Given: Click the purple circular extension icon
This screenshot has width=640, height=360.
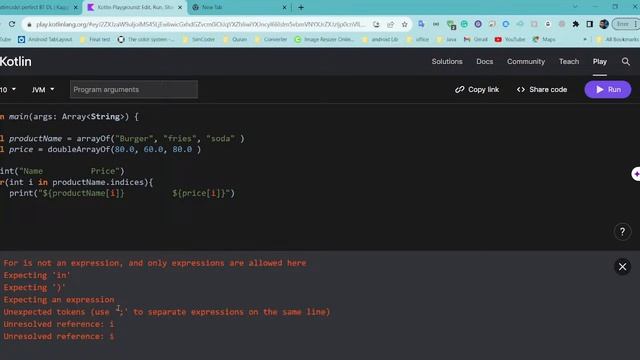Looking at the screenshot, I should [478, 24].
